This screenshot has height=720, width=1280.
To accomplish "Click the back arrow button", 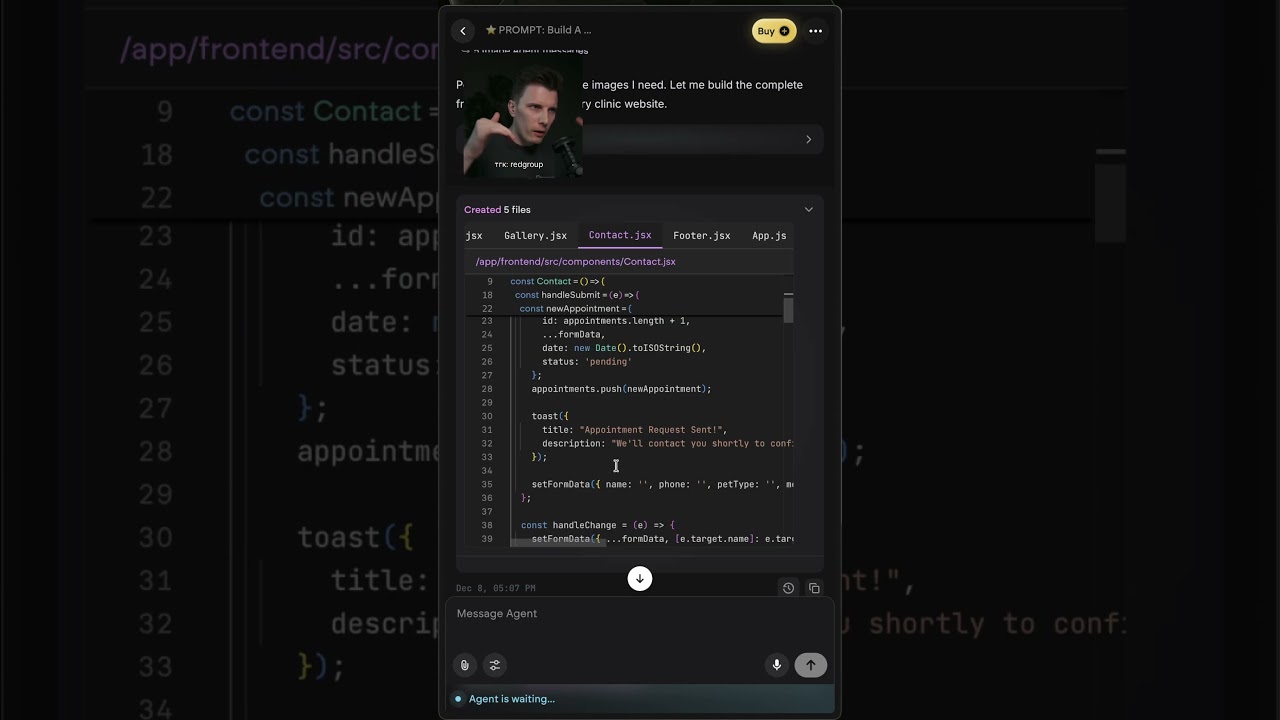I will (462, 31).
